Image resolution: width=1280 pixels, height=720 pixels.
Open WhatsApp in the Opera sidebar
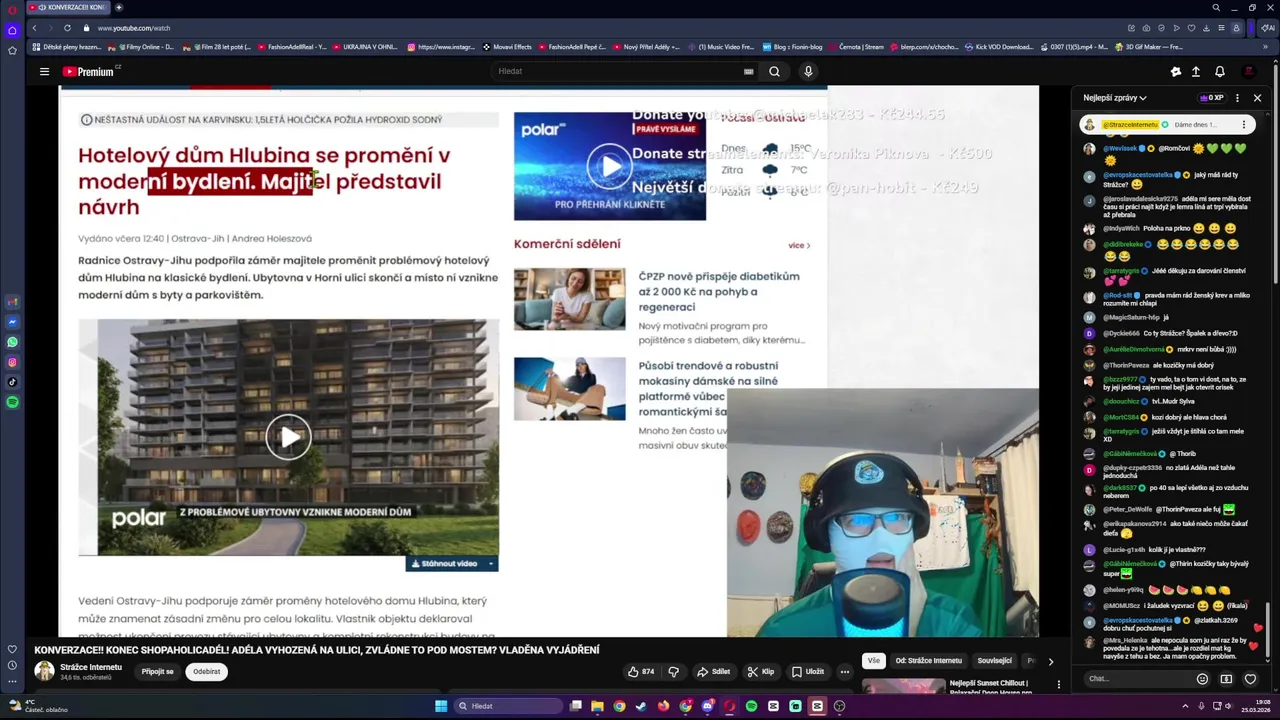[12, 342]
